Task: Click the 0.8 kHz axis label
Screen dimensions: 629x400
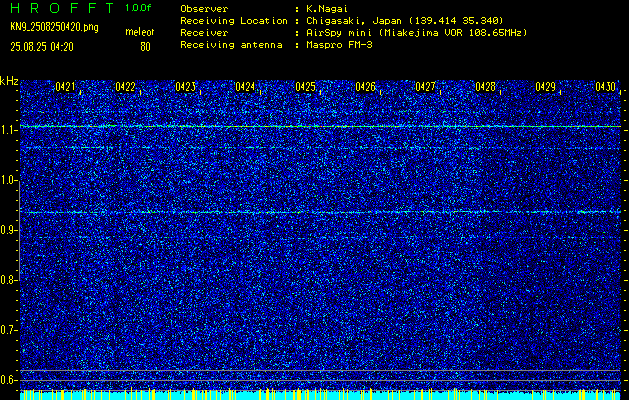Action: click(x=8, y=280)
